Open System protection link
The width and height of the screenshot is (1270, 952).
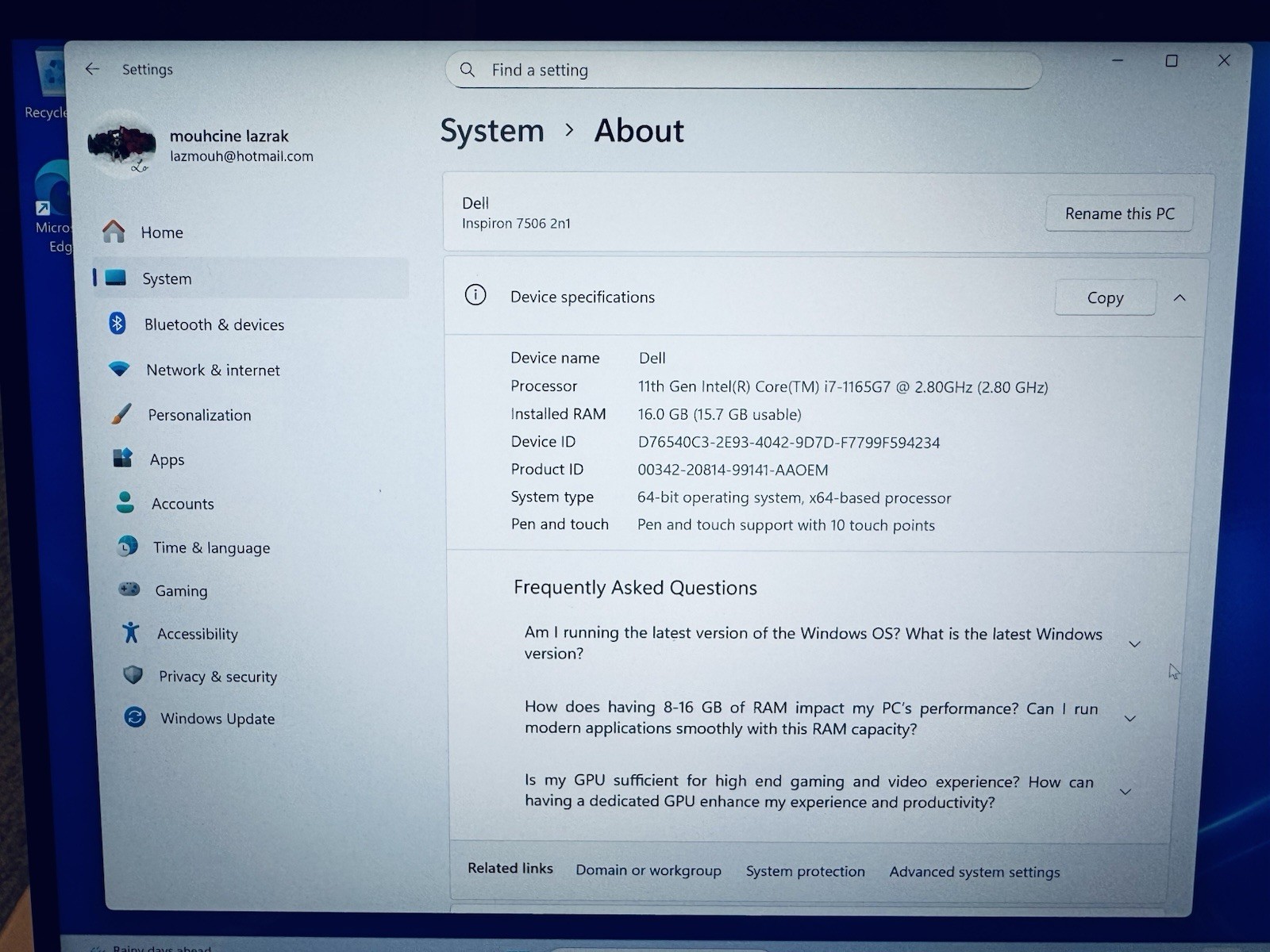pyautogui.click(x=805, y=871)
